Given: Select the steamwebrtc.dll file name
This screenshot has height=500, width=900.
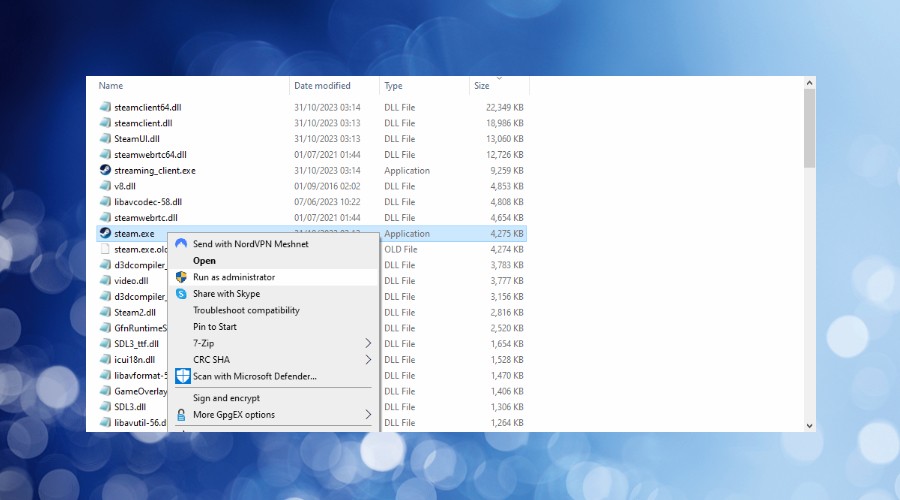Looking at the screenshot, I should click(146, 218).
